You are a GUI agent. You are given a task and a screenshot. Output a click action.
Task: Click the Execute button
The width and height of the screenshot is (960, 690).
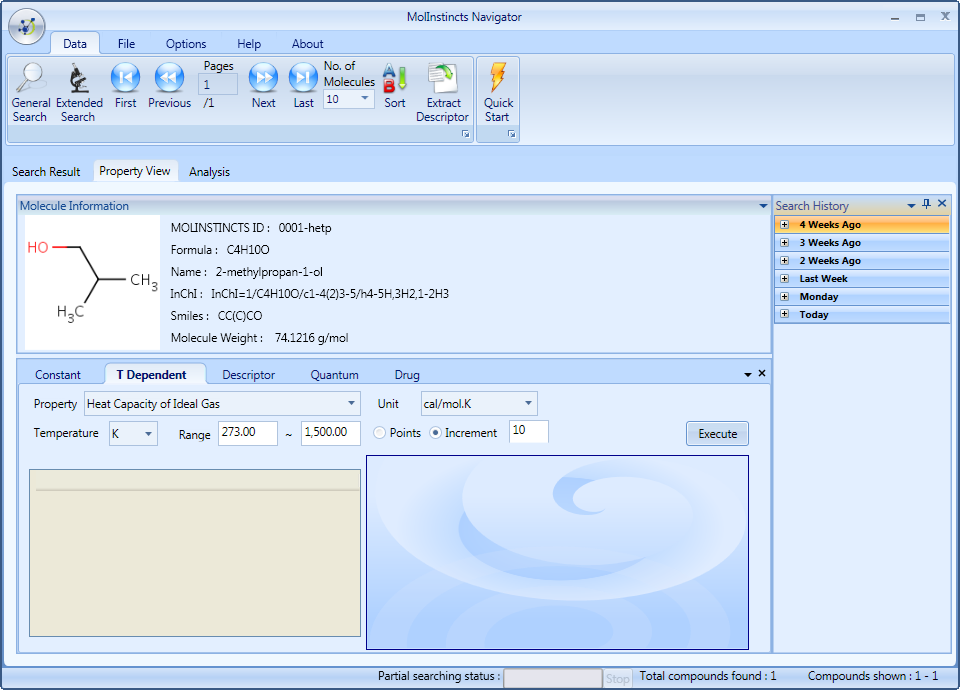pyautogui.click(x=718, y=433)
